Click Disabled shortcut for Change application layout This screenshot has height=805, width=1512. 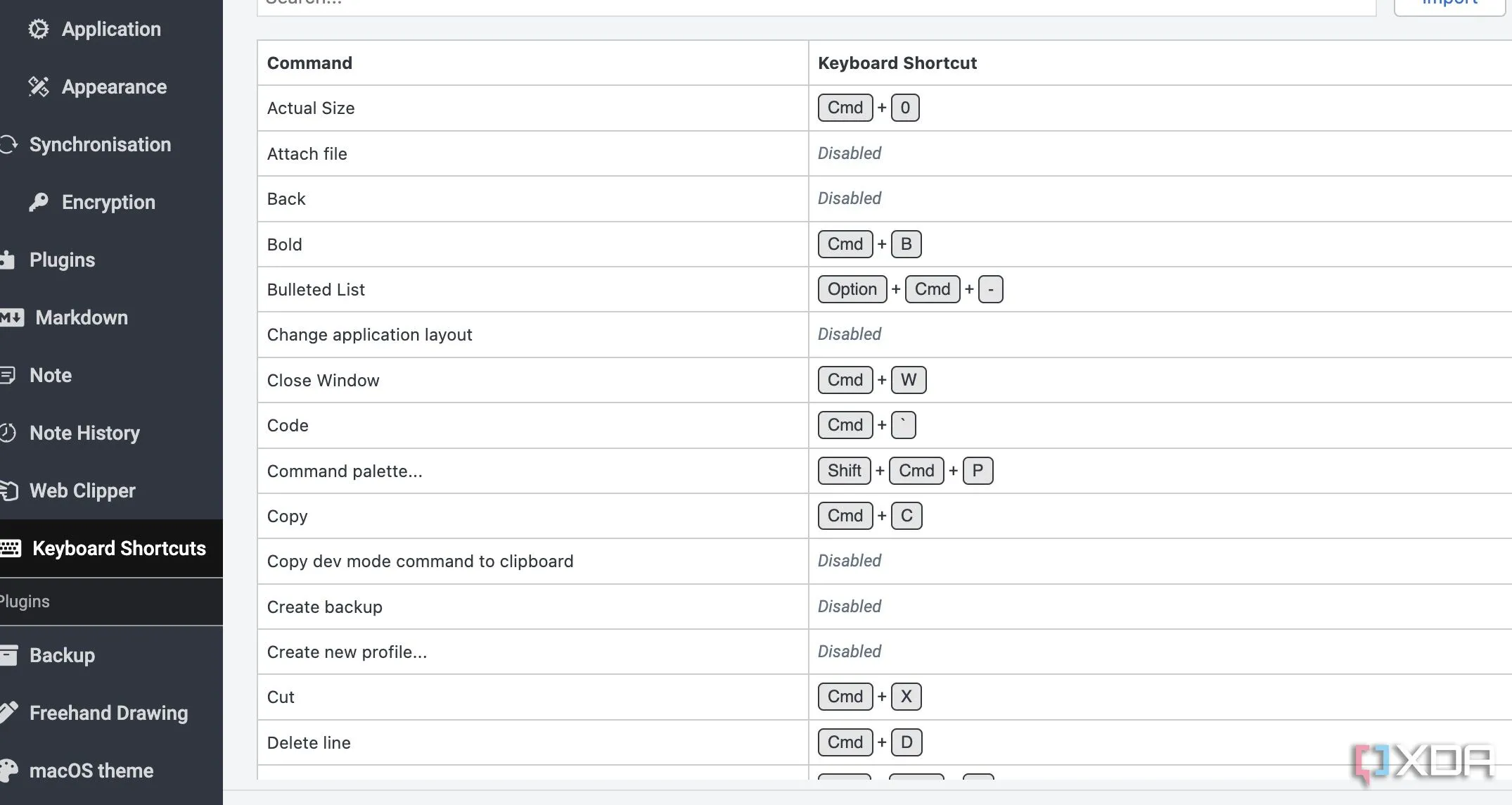[x=850, y=334]
